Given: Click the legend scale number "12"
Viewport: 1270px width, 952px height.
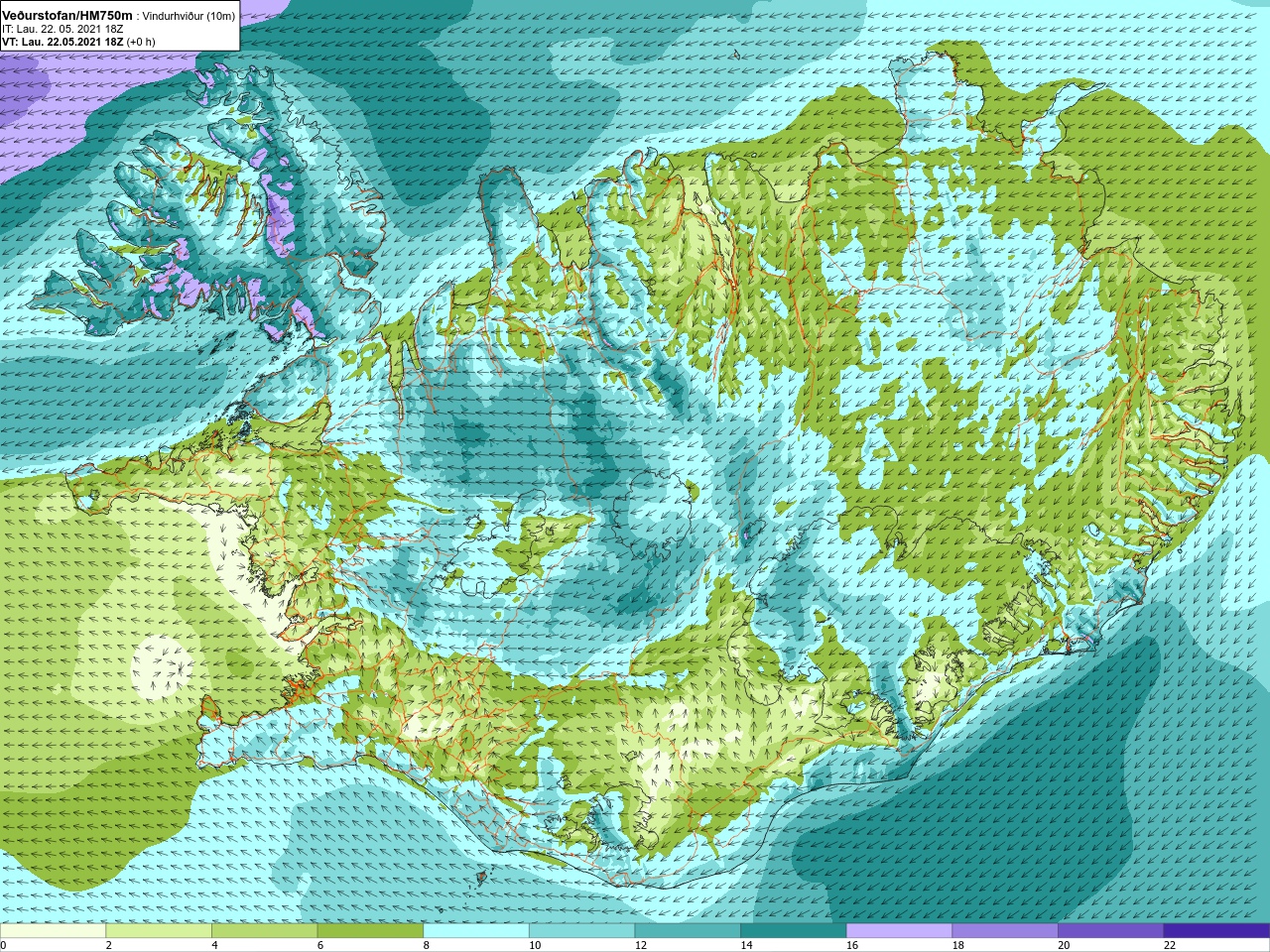Looking at the screenshot, I should 641,945.
